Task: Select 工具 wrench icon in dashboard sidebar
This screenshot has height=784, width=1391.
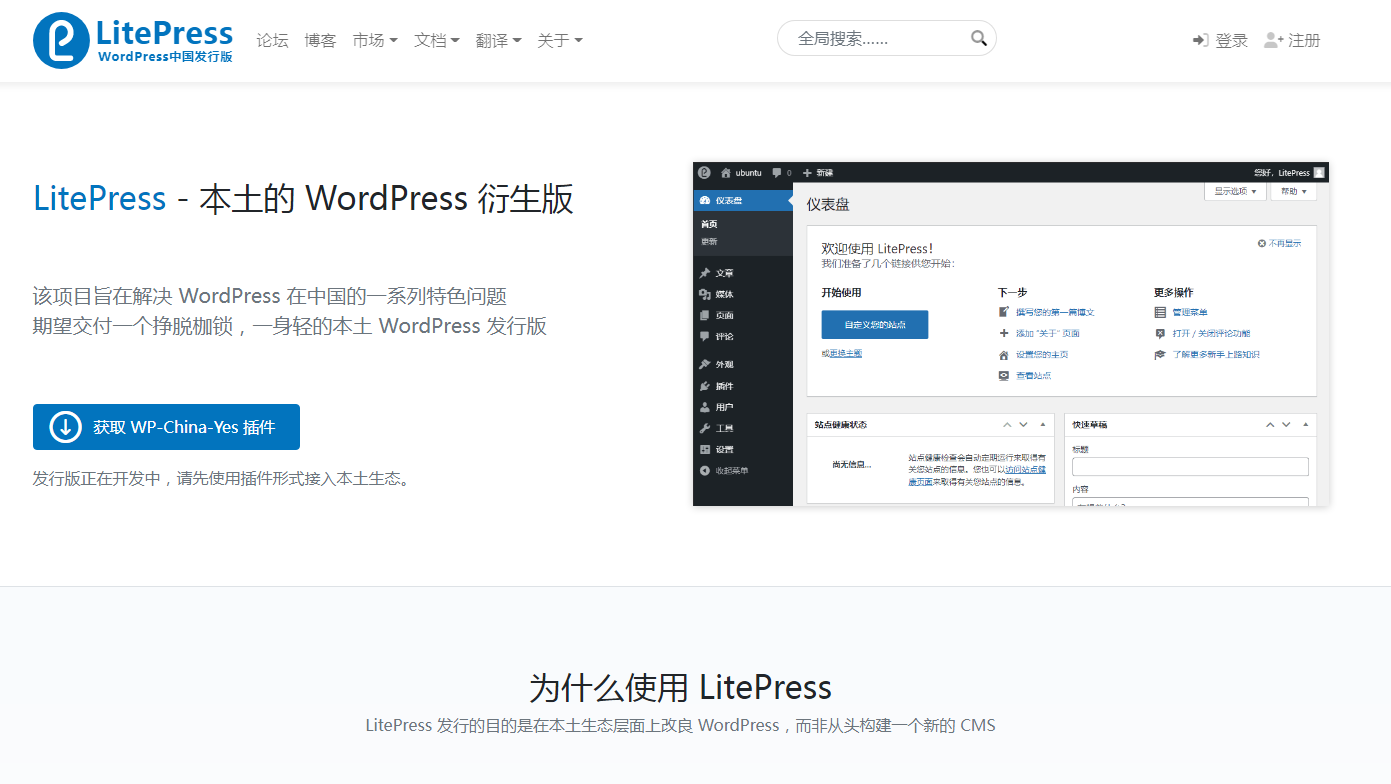Action: [704, 428]
